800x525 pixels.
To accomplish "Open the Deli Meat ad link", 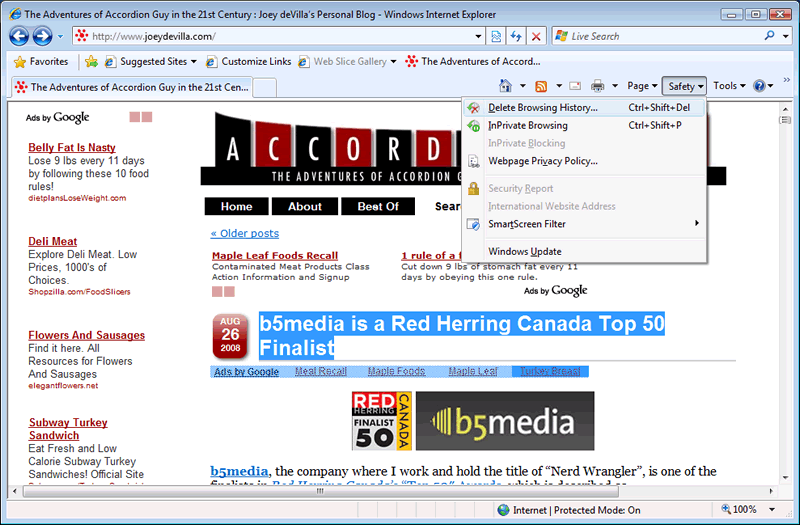I will pyautogui.click(x=53, y=241).
